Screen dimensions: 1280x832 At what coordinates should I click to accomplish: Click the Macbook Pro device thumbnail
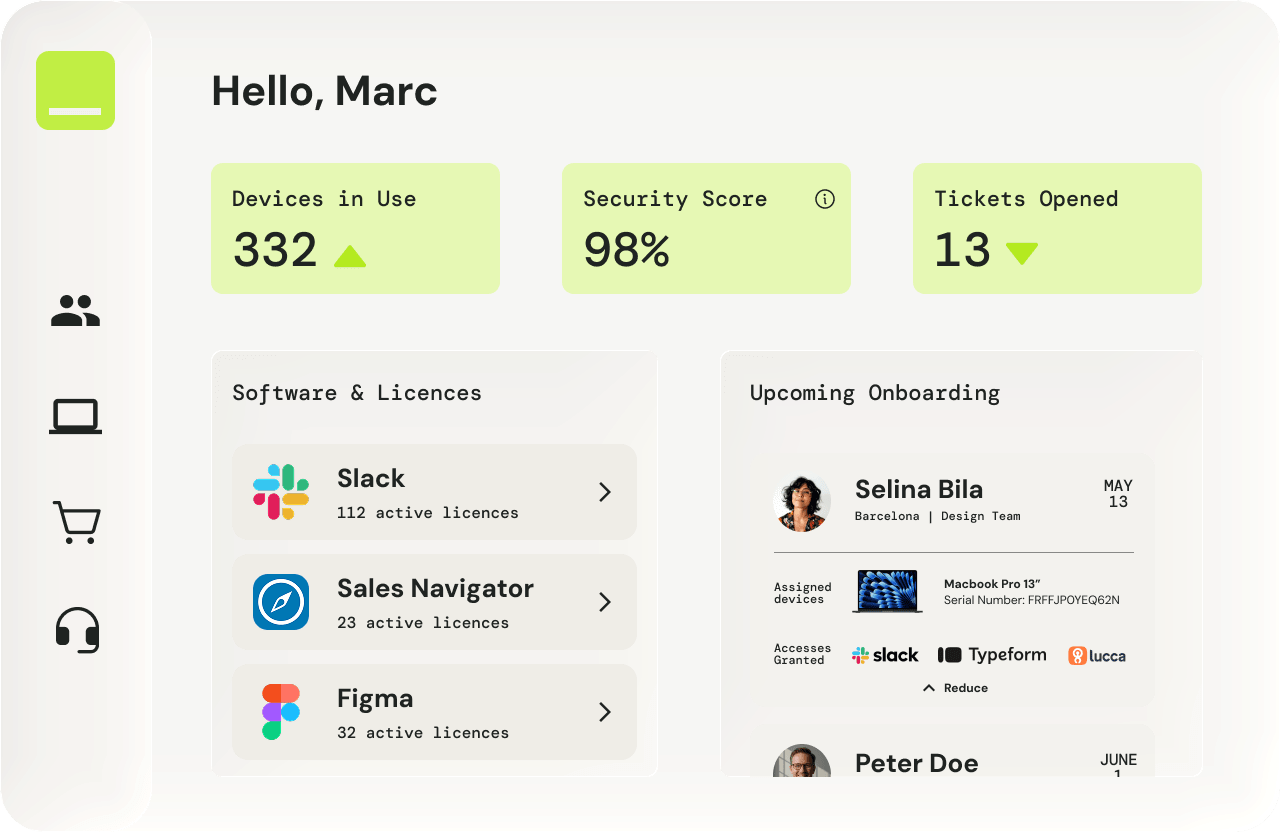tap(887, 591)
